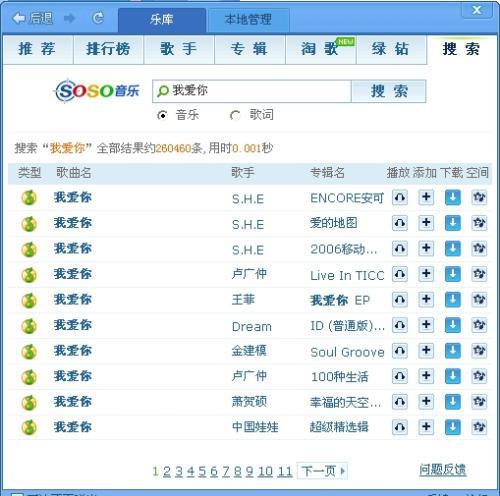The height and width of the screenshot is (496, 500).
Task: Open the 排行榜 tab
Action: 108,49
